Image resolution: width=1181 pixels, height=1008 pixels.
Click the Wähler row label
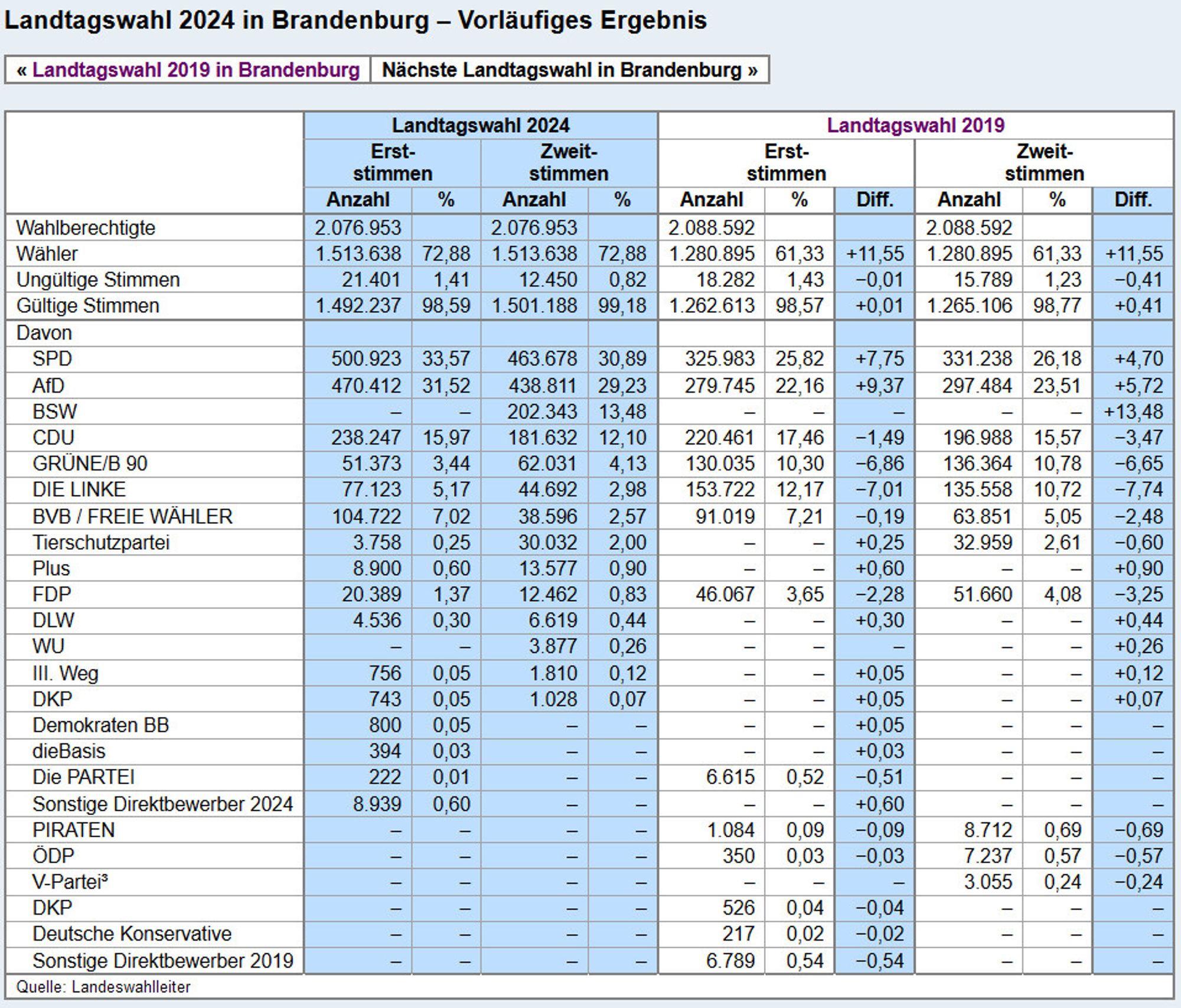(x=47, y=253)
